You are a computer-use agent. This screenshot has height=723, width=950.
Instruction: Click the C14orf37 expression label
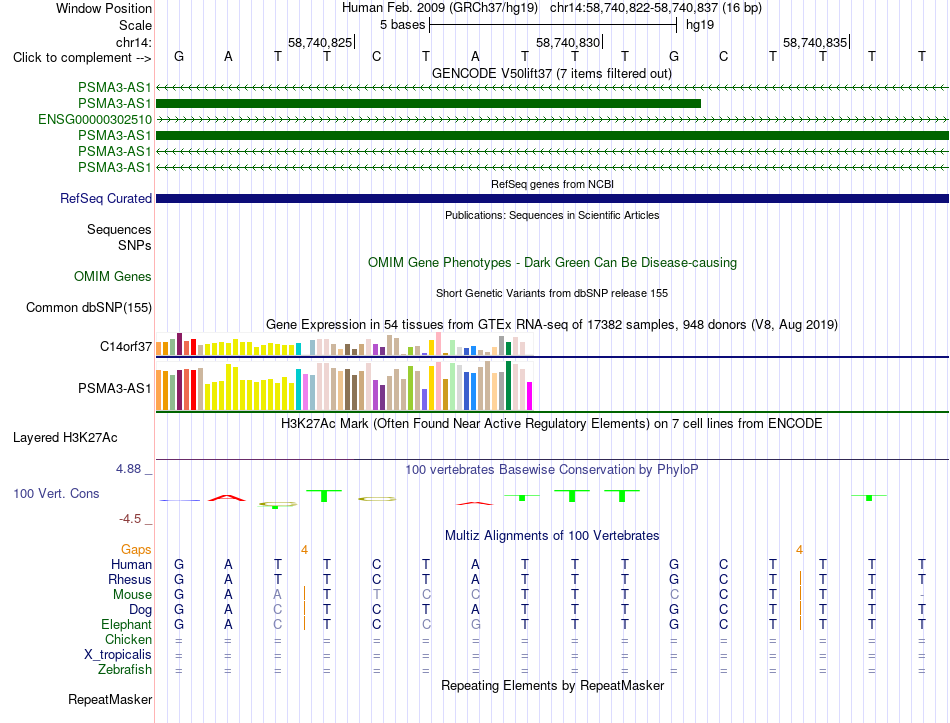pos(125,346)
